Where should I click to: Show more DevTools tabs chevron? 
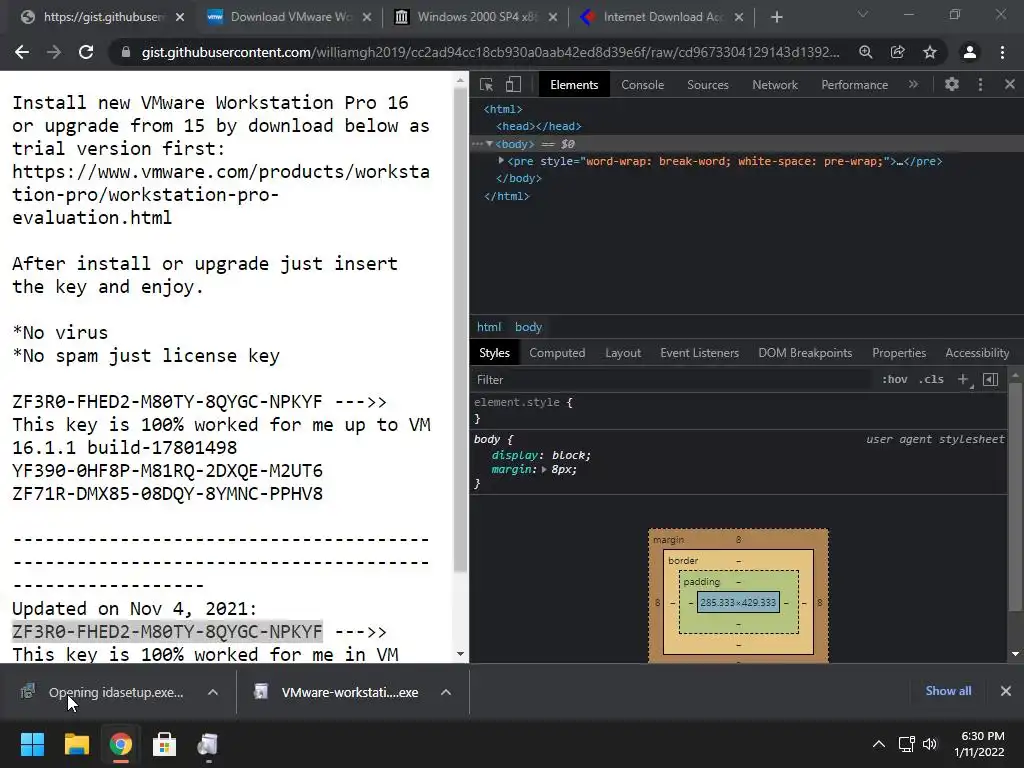[x=913, y=84]
